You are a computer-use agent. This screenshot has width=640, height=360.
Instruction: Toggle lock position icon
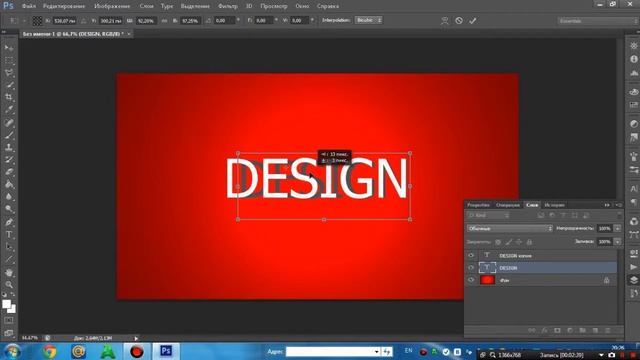tap(519, 242)
